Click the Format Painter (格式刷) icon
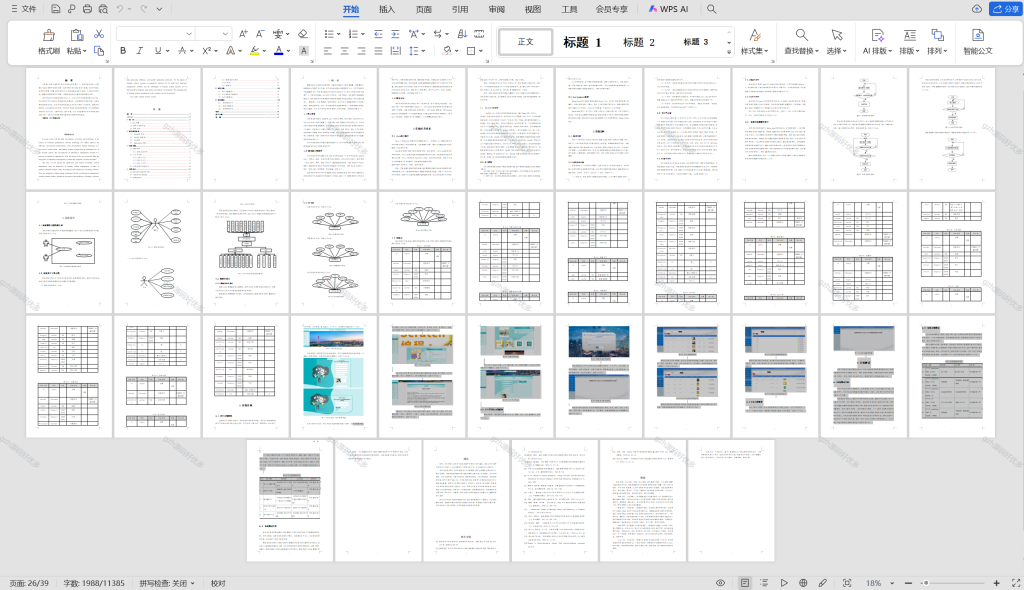This screenshot has width=1024, height=590. [x=48, y=35]
